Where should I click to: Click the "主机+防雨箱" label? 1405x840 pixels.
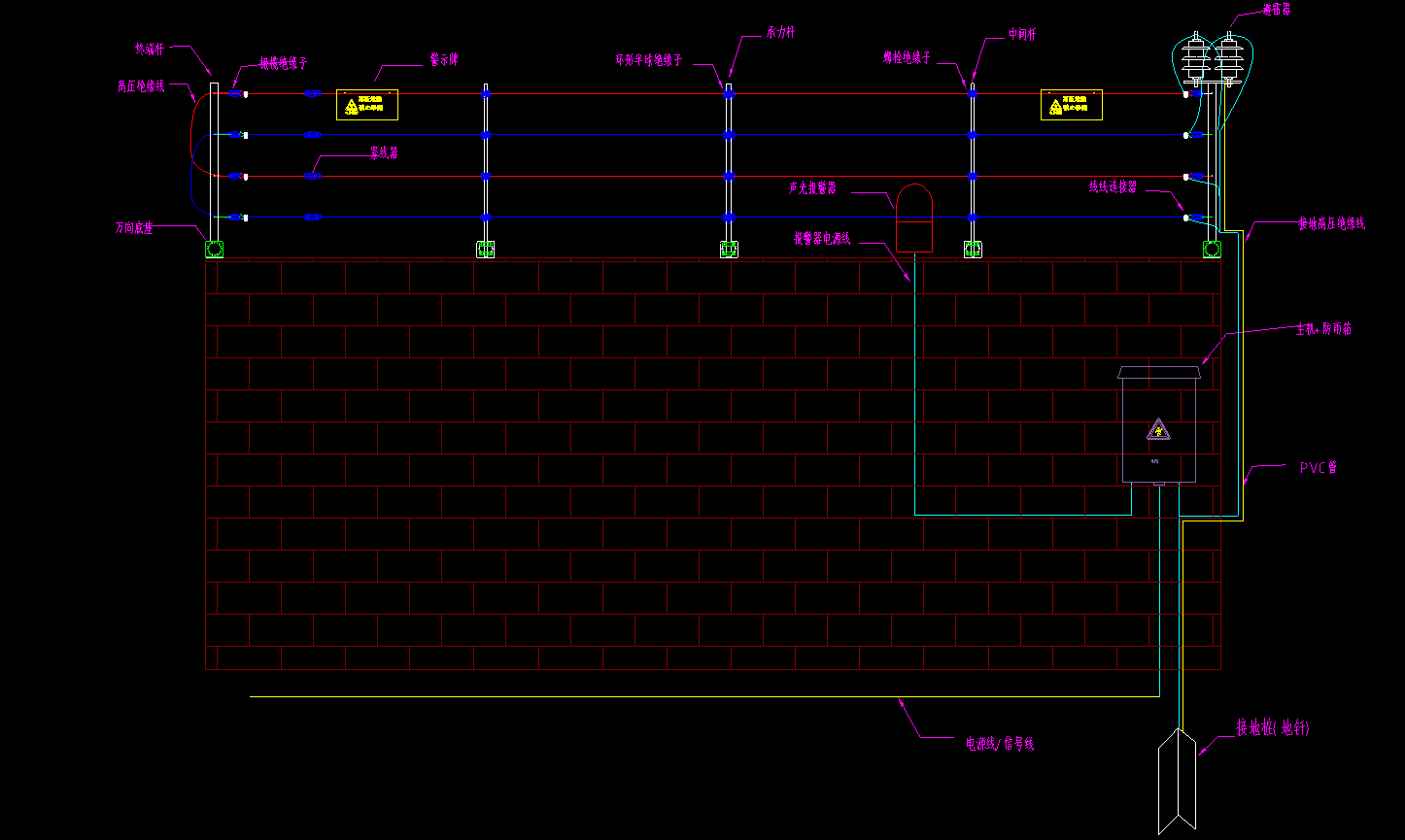pos(1324,329)
